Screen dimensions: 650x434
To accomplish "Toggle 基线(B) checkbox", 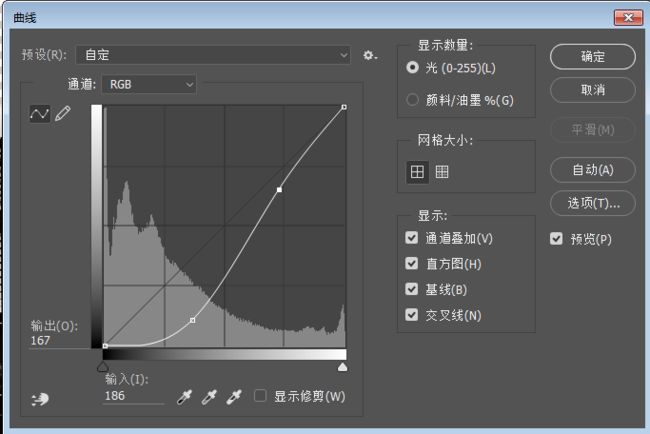I will coord(412,289).
